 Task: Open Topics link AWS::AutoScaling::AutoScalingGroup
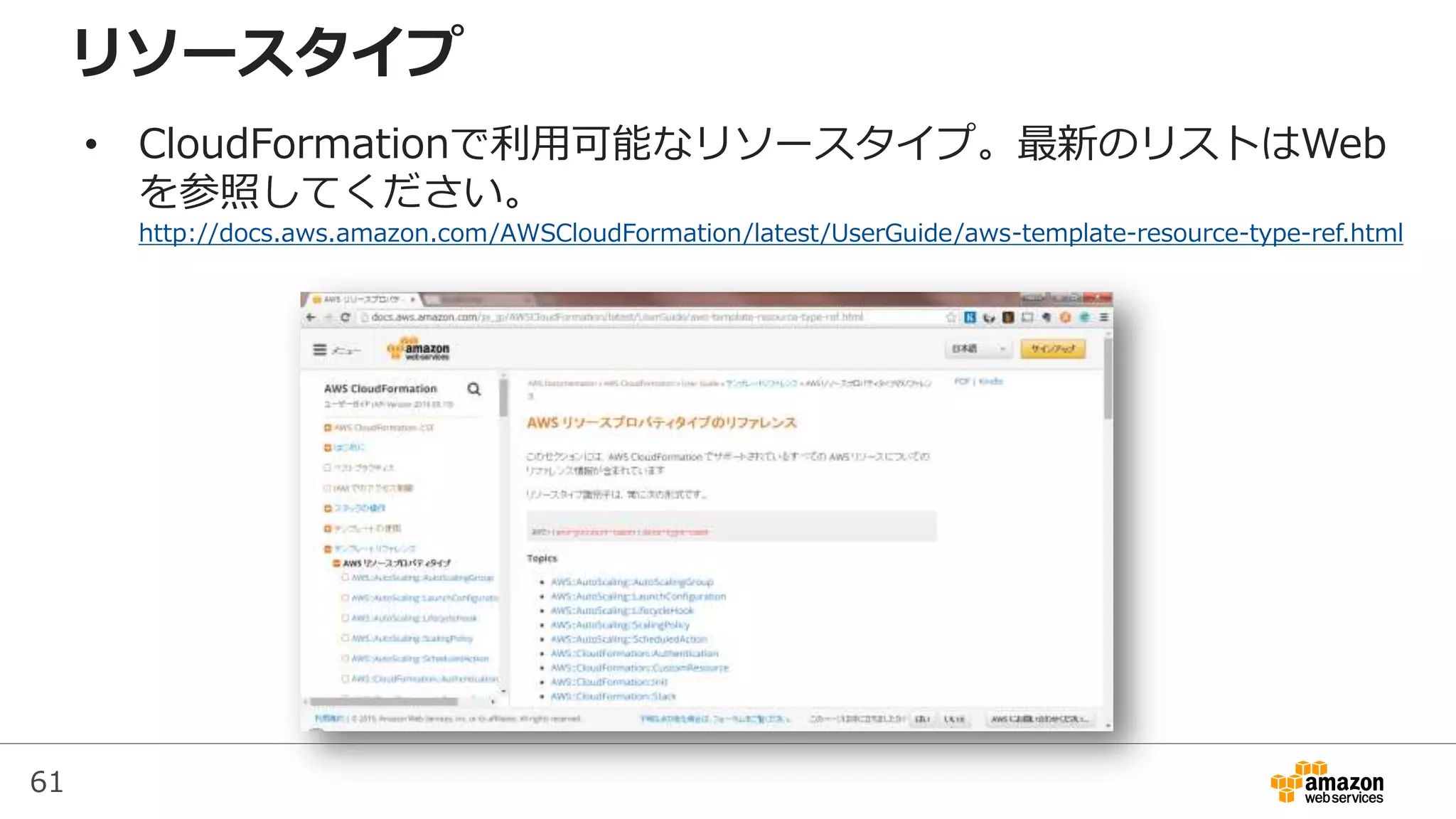click(632, 582)
